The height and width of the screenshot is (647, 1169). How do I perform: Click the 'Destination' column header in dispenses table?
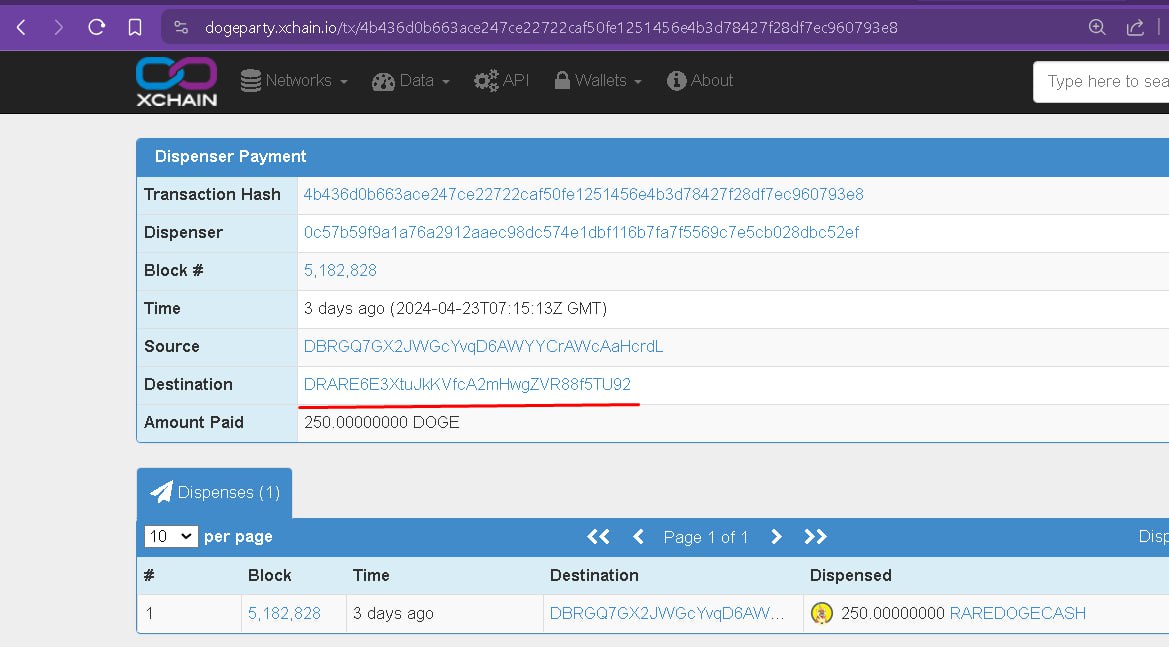pos(594,575)
